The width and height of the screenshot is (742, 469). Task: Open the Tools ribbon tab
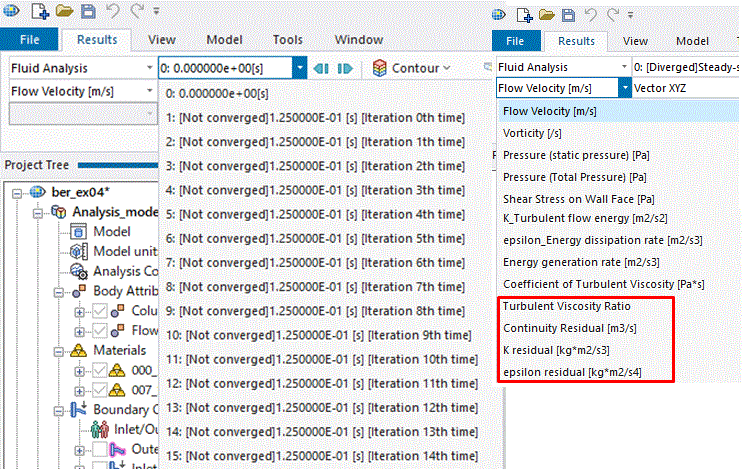[x=288, y=40]
